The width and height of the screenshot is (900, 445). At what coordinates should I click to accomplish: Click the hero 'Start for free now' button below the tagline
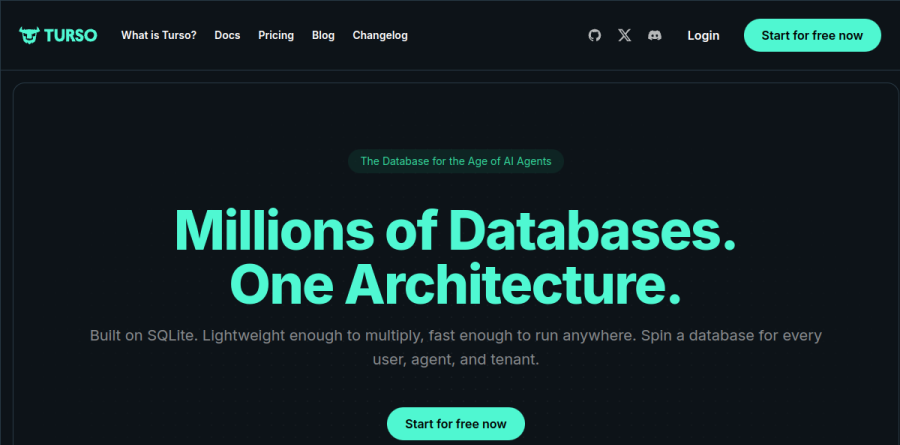point(456,424)
